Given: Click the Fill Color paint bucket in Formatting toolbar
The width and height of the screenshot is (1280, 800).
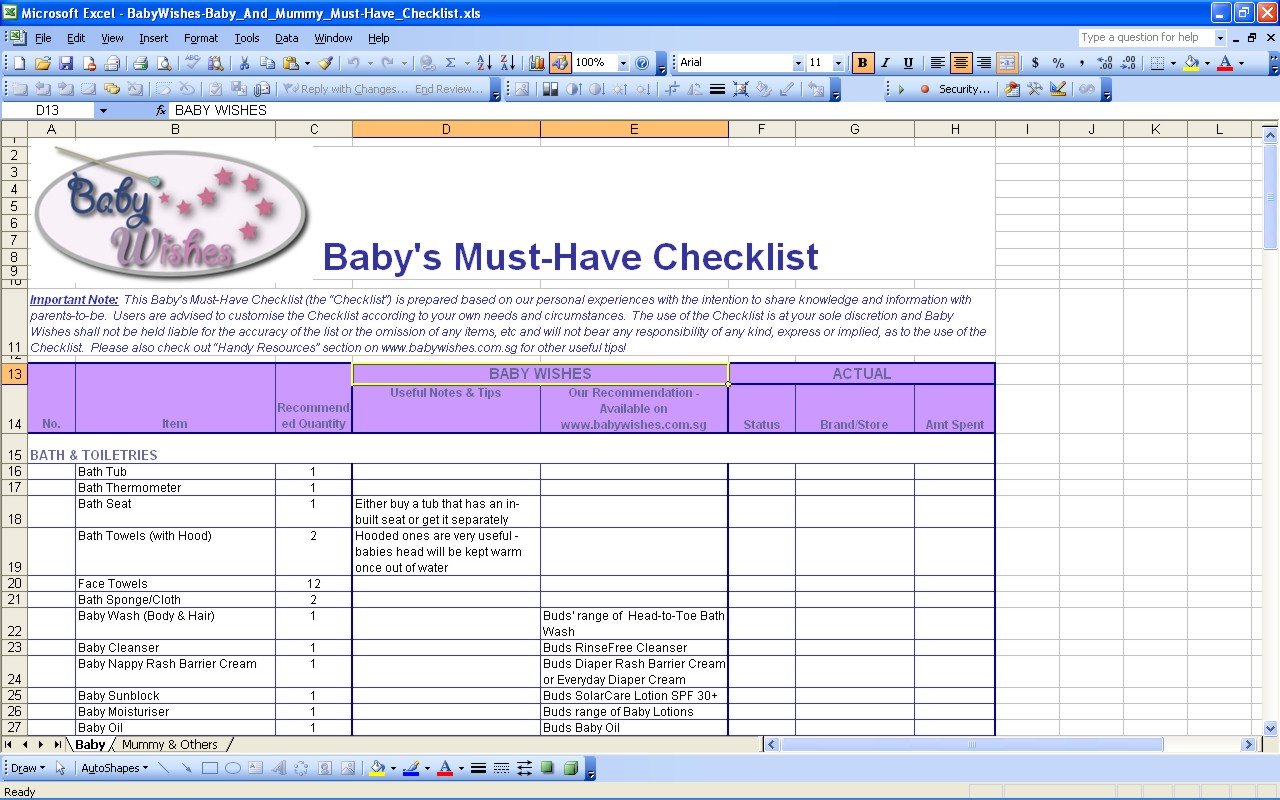Looking at the screenshot, I should pos(1190,63).
